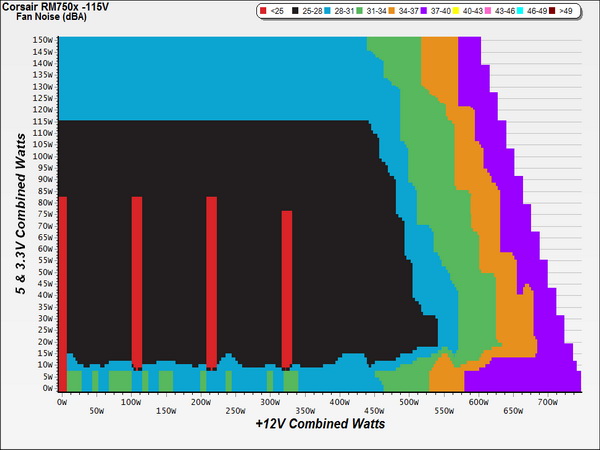Click the 115w label on vertical axis
The image size is (600, 450).
(x=43, y=121)
